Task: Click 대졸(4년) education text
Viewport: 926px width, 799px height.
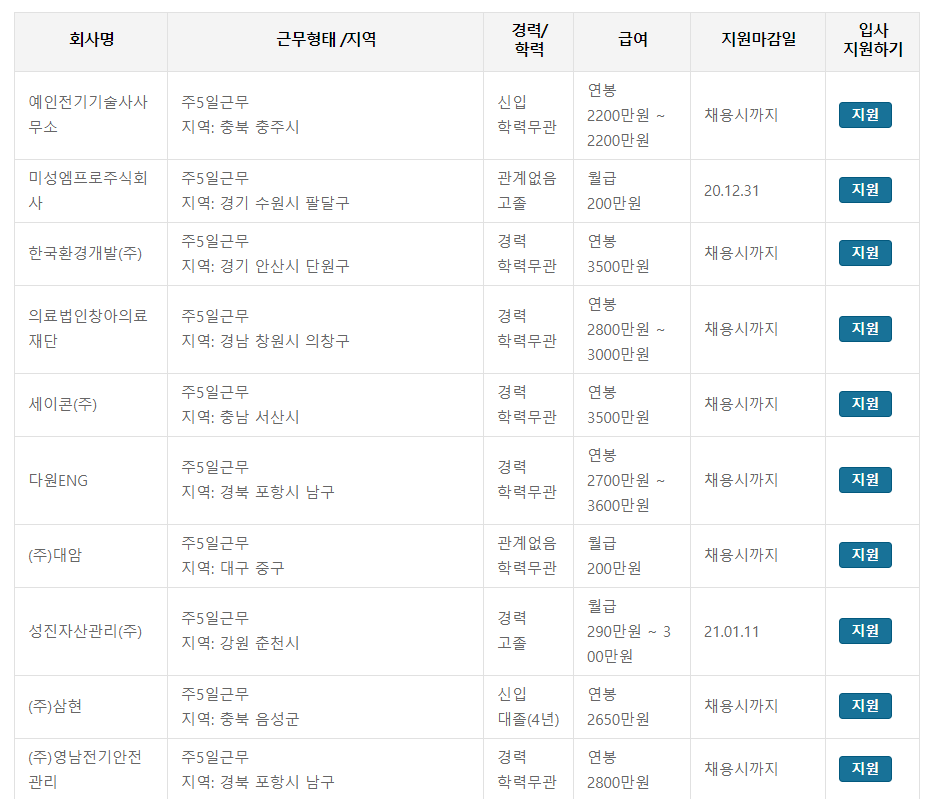Action: tap(529, 719)
